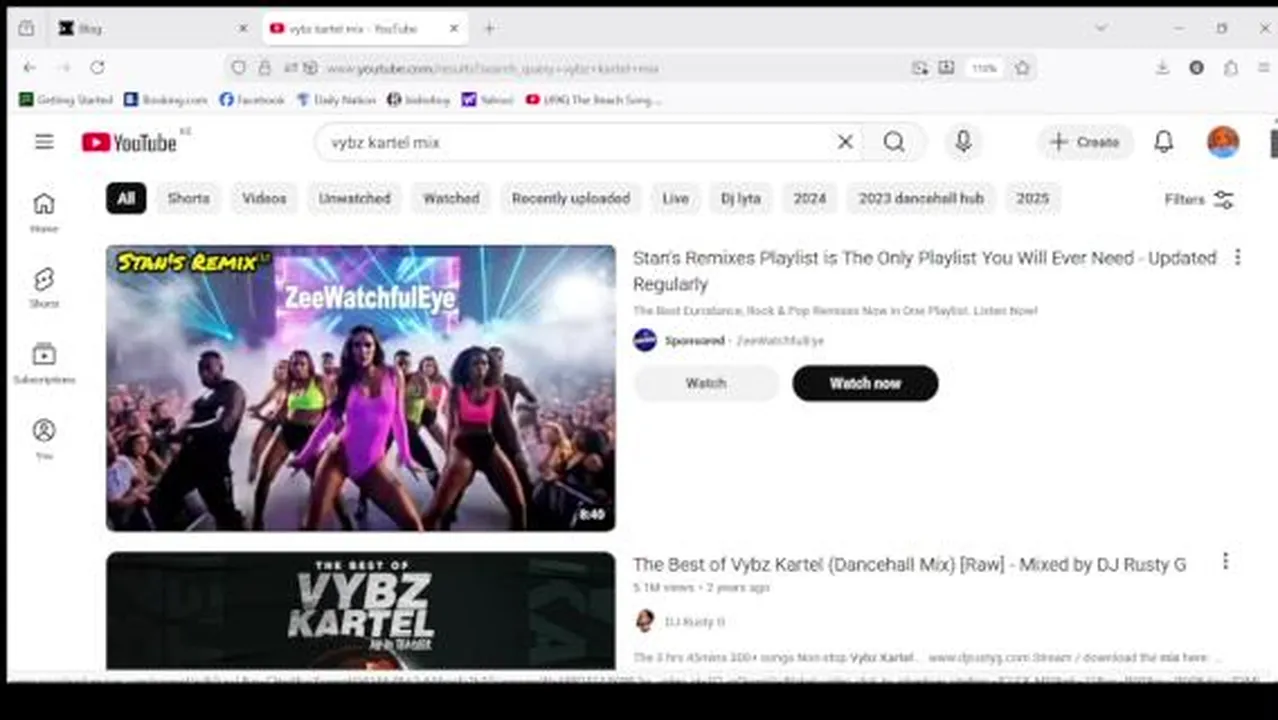
Task: Reload the page in the browser
Action: 97,67
